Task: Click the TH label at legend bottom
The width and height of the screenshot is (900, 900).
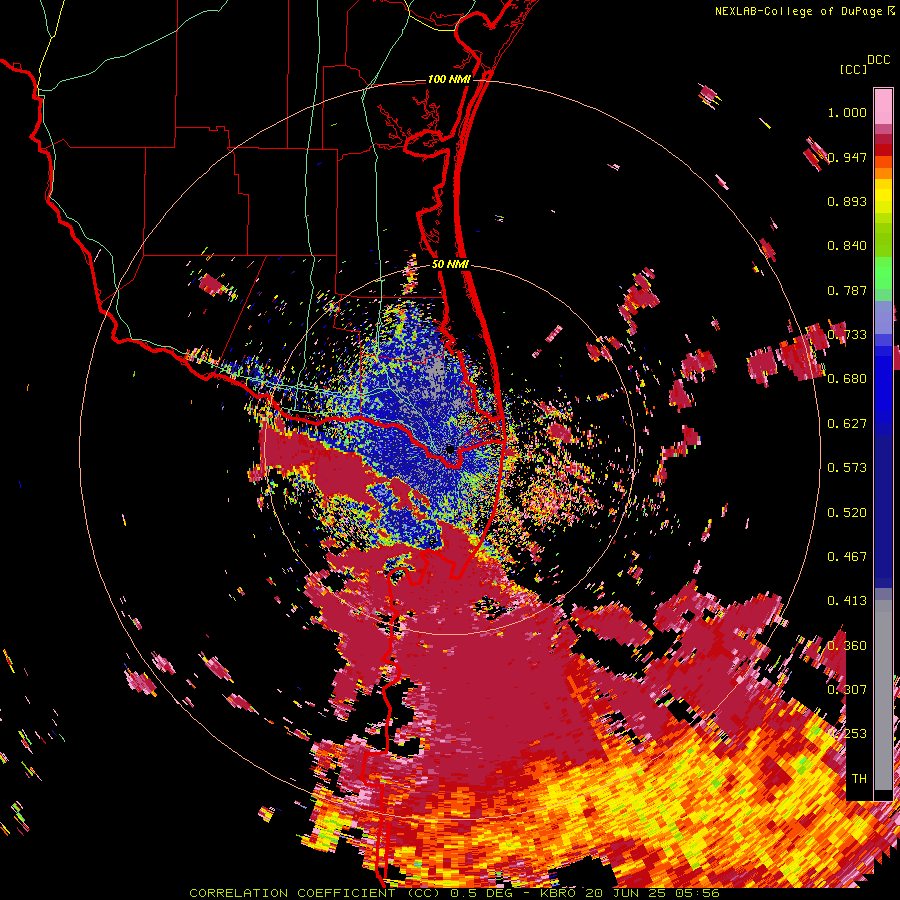Action: pos(859,779)
